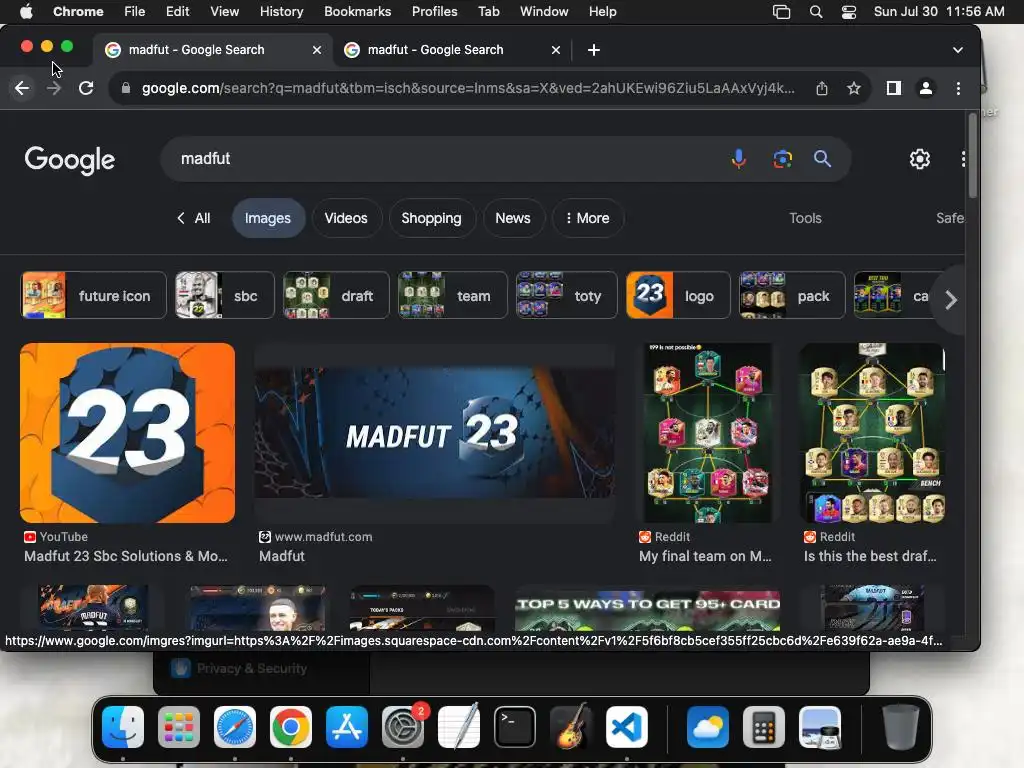Filter images by team chip
This screenshot has width=1024, height=768.
click(x=453, y=296)
